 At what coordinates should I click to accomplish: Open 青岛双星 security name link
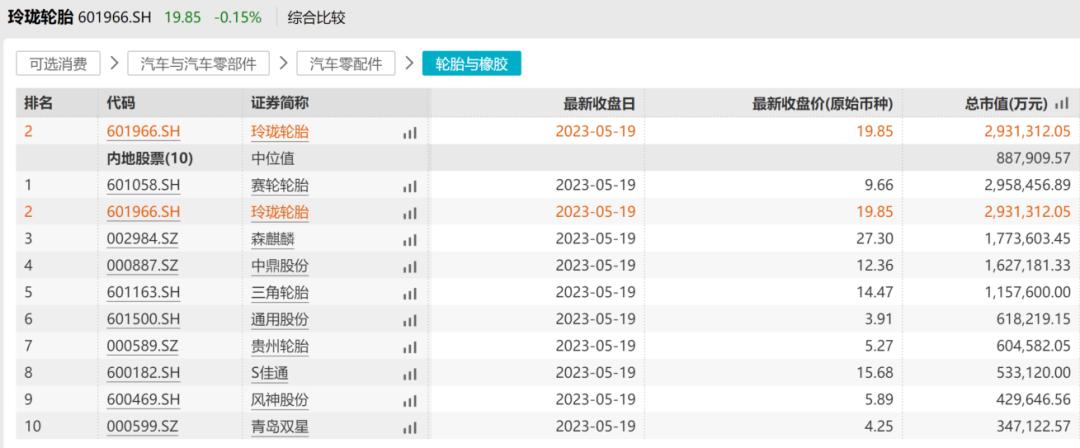coord(280,427)
